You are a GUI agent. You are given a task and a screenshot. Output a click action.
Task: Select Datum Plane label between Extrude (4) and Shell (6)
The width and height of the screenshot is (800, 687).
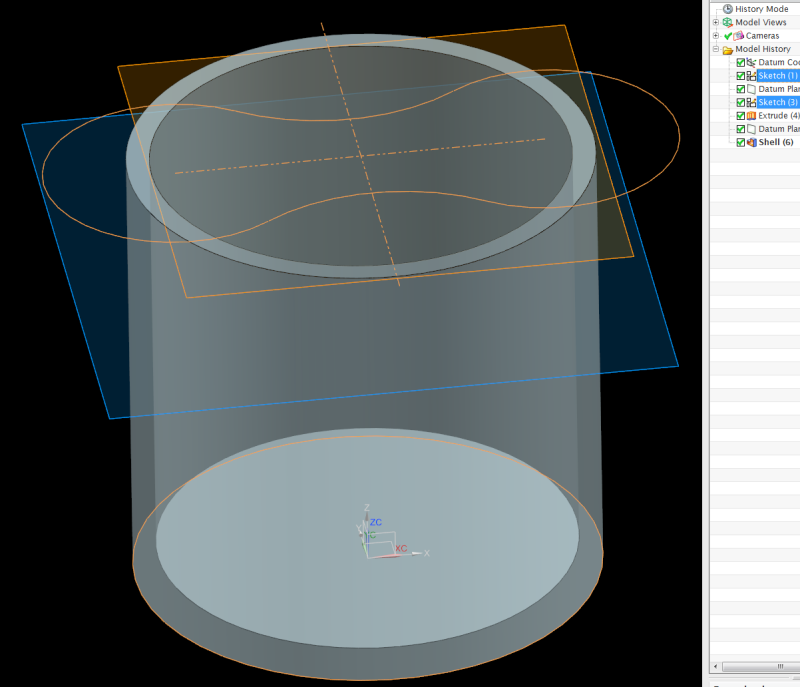[x=779, y=129]
